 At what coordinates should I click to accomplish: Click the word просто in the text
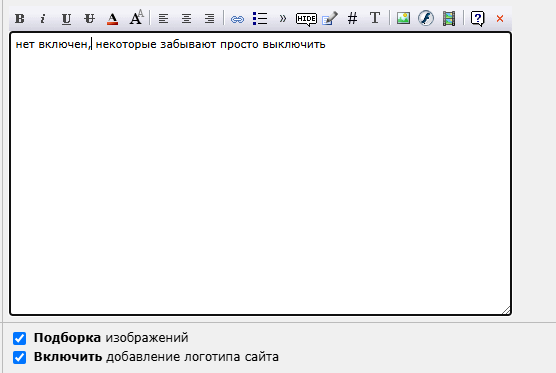point(239,45)
